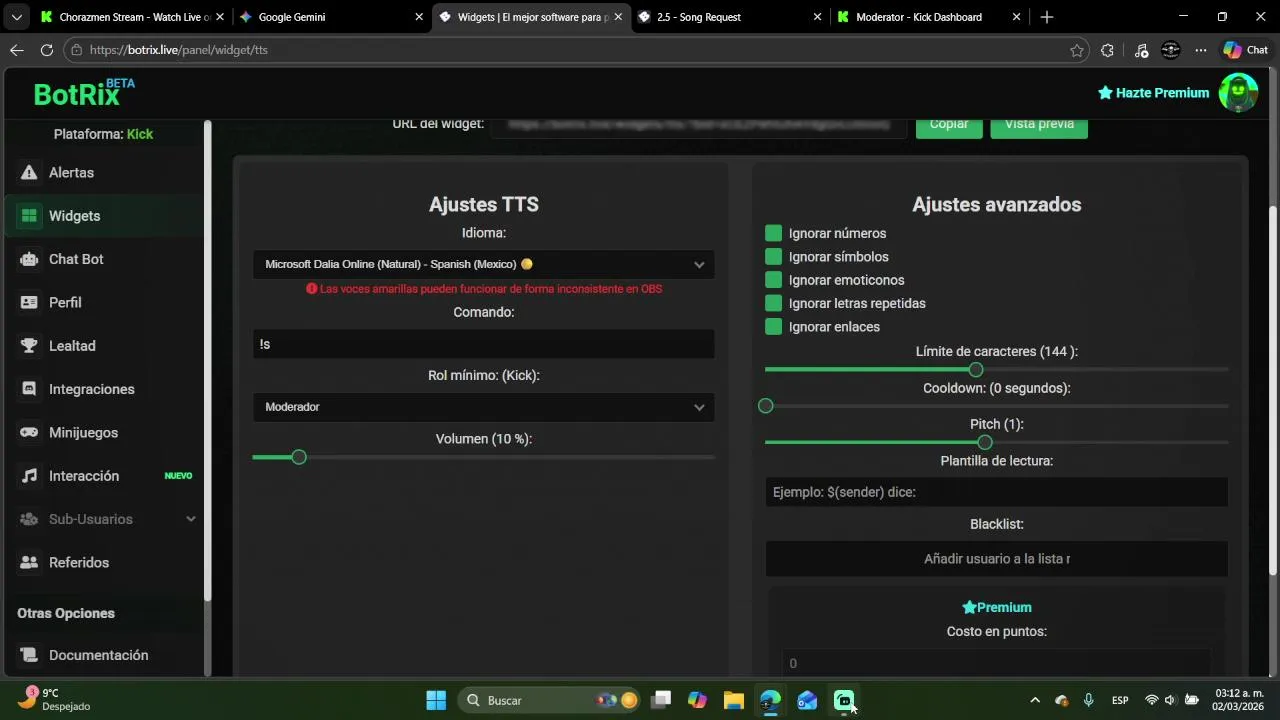1280x720 pixels.
Task: Click the Copiar button
Action: click(x=949, y=124)
